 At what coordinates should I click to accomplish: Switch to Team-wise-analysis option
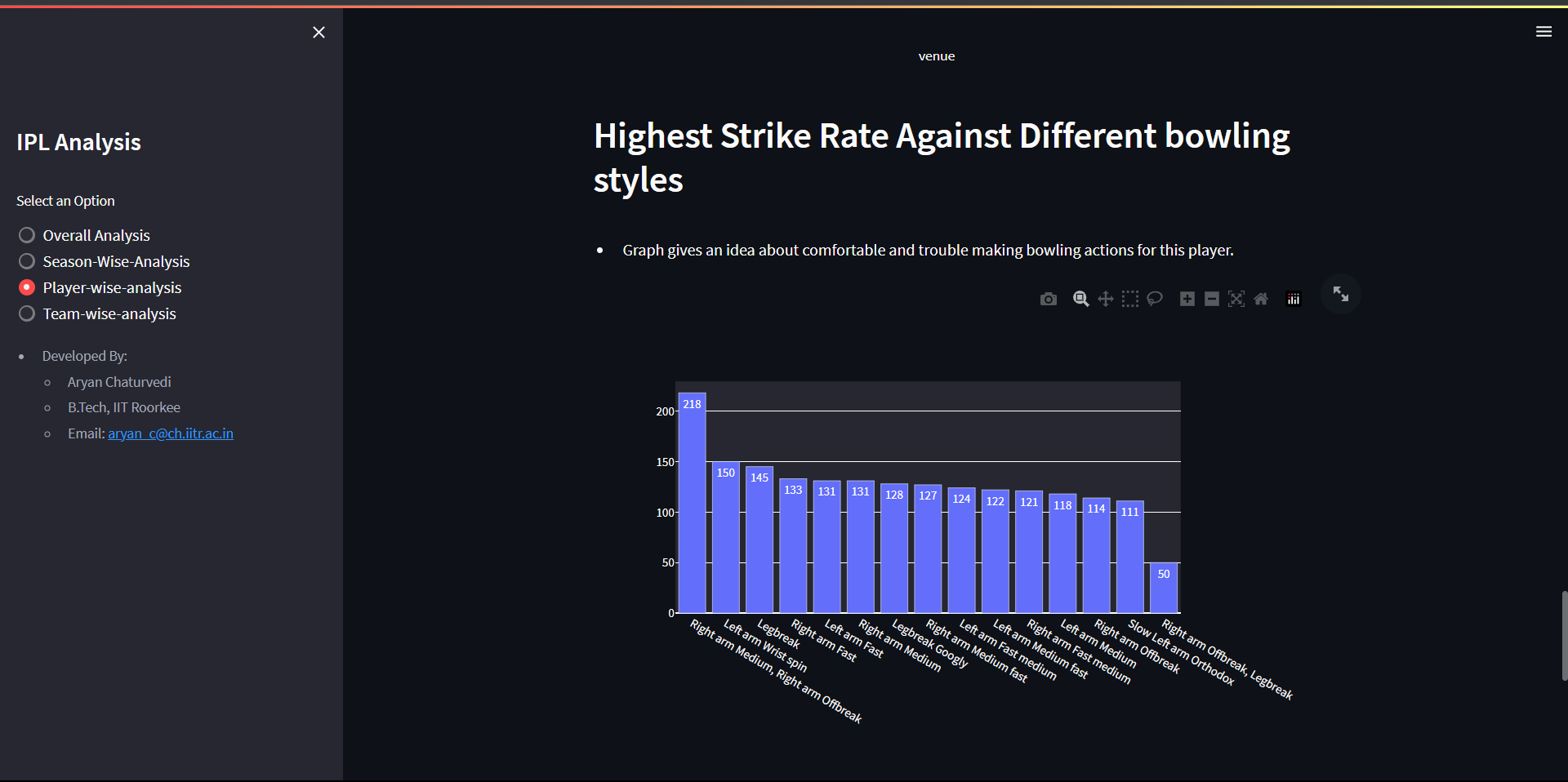(x=25, y=313)
